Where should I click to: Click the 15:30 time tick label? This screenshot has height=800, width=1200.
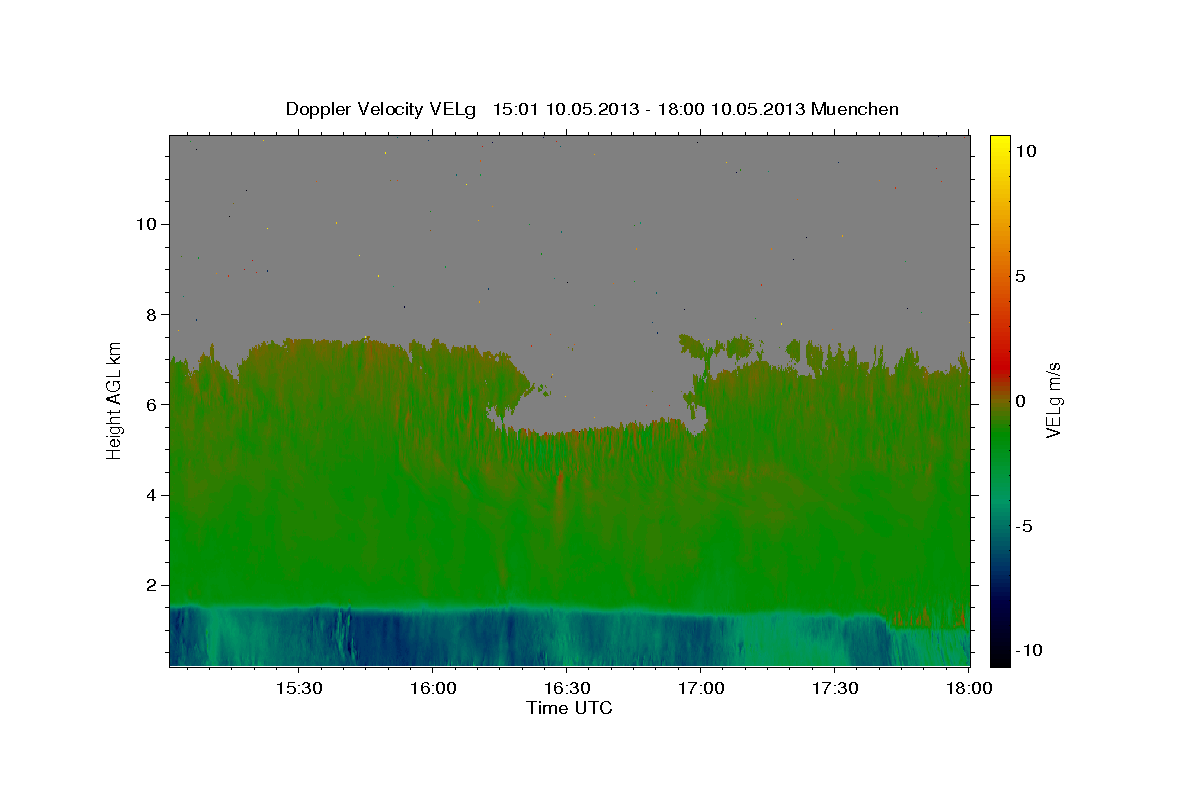pyautogui.click(x=297, y=688)
